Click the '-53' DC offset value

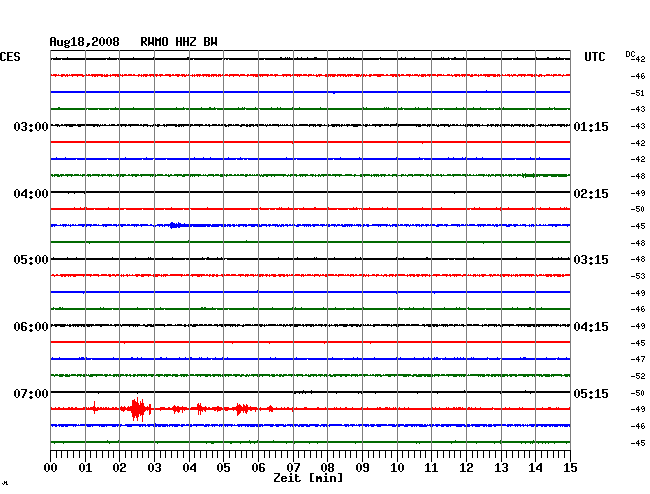coord(638,276)
